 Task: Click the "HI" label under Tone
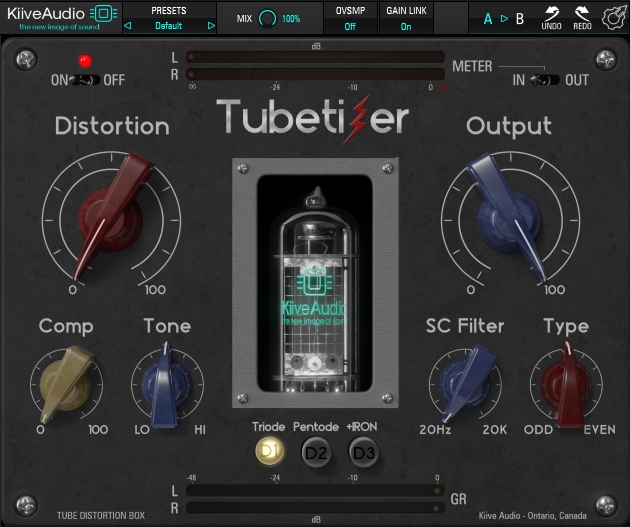(x=200, y=430)
